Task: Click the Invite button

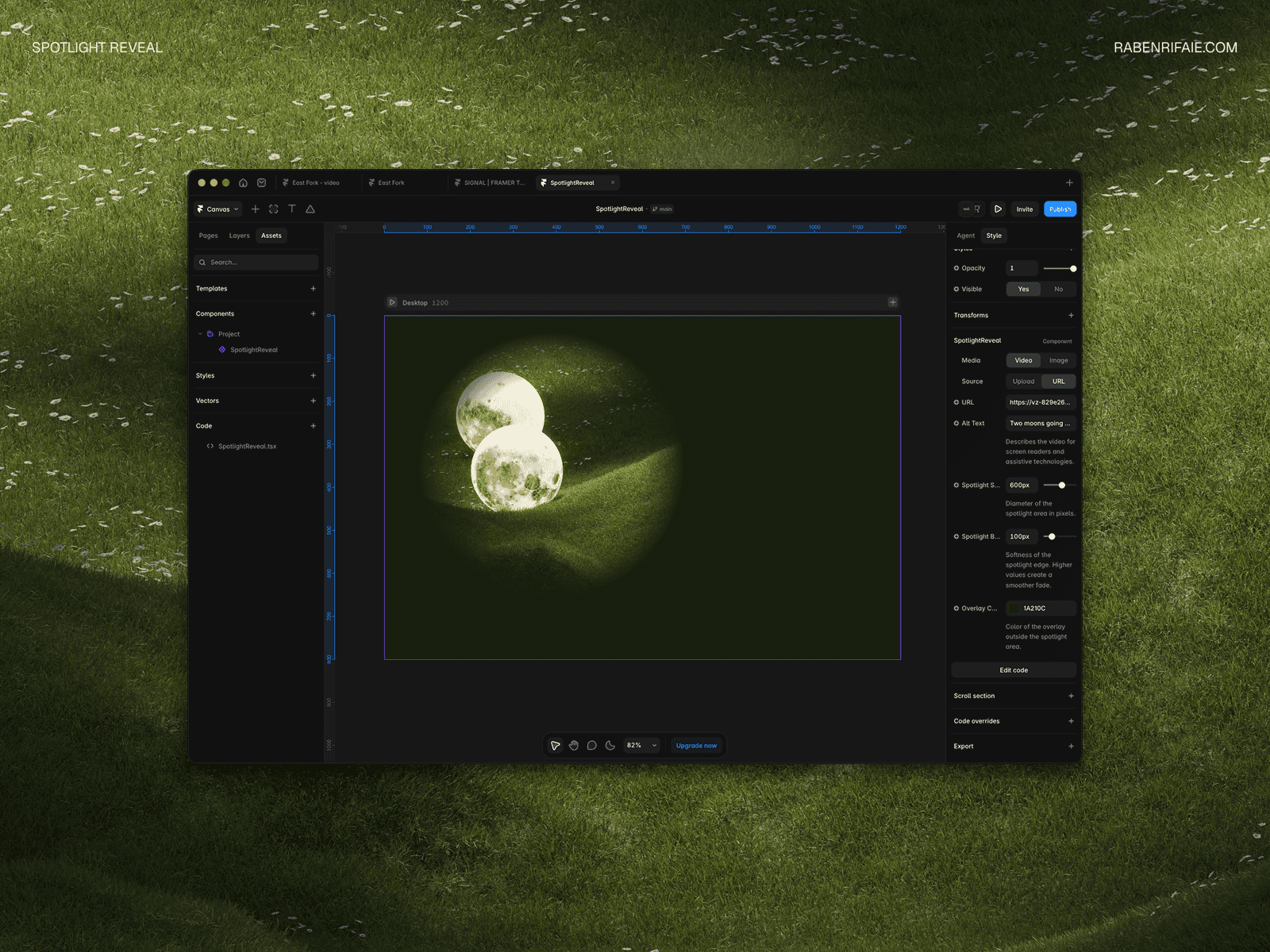Action: click(1025, 209)
